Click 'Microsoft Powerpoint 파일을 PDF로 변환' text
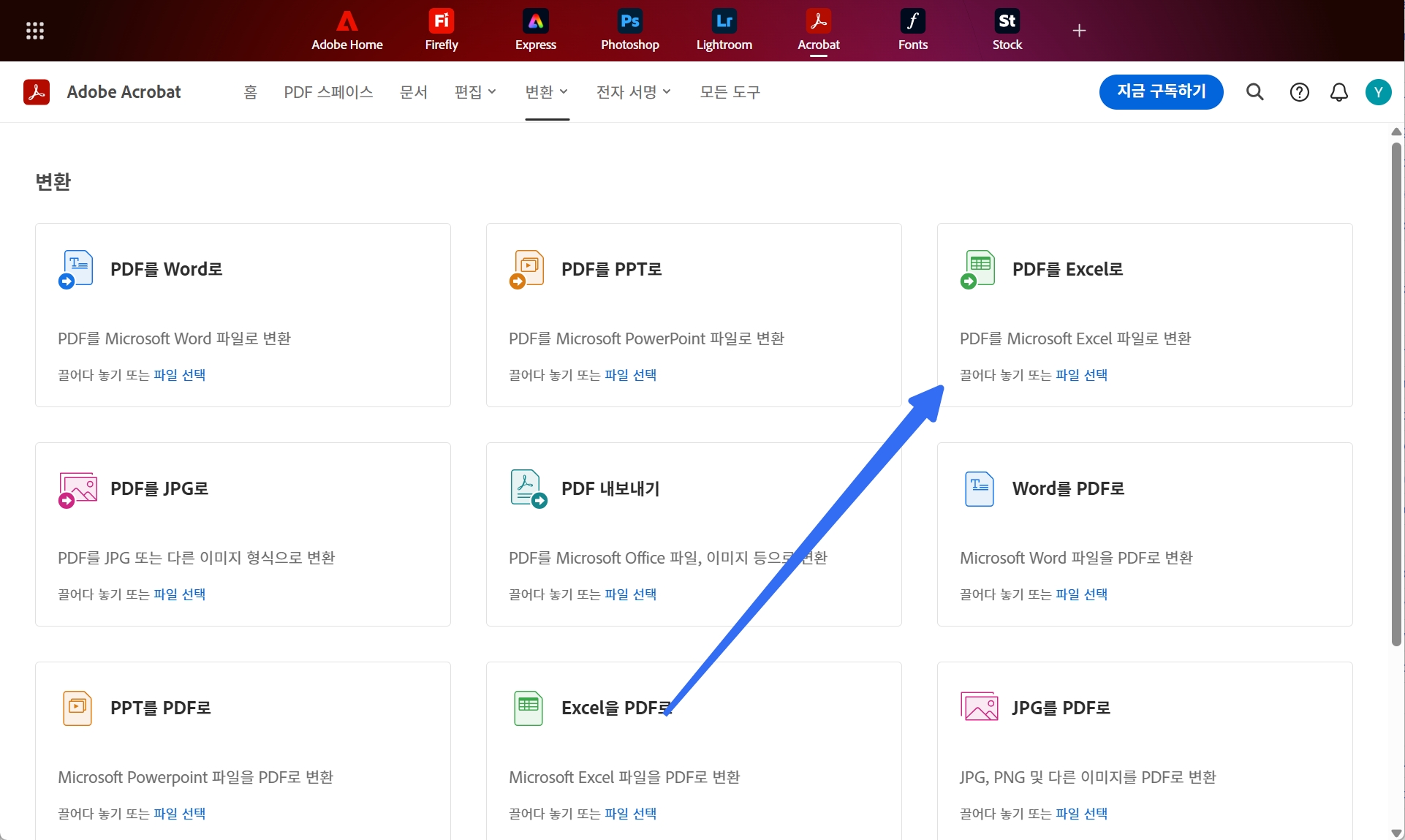 click(x=196, y=777)
